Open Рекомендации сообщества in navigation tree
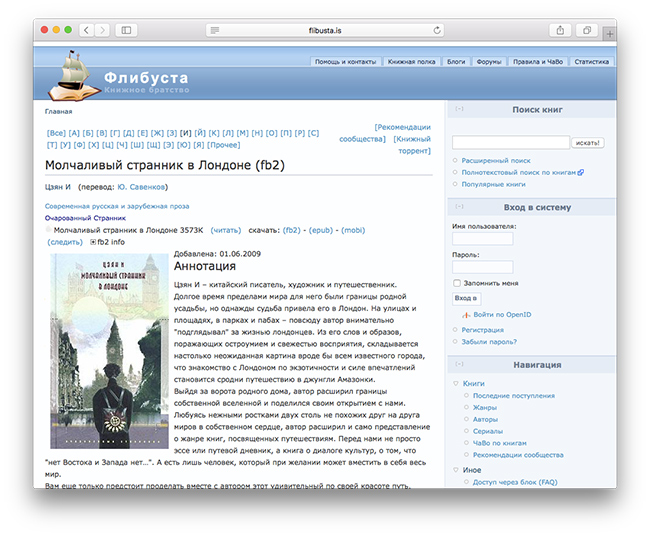The height and width of the screenshot is (536, 650). click(518, 455)
